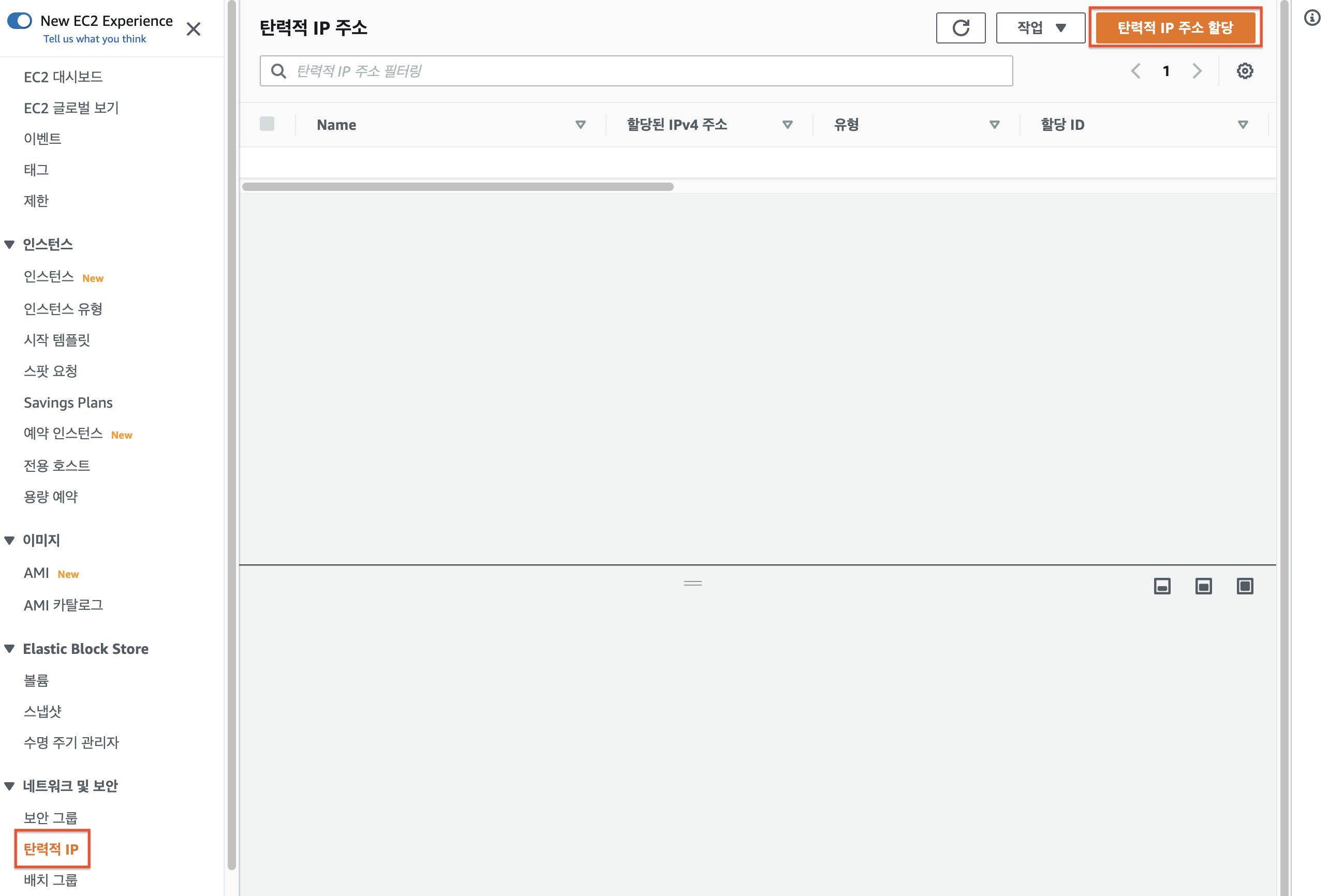Open the Tell us what you think link

pyautogui.click(x=94, y=39)
